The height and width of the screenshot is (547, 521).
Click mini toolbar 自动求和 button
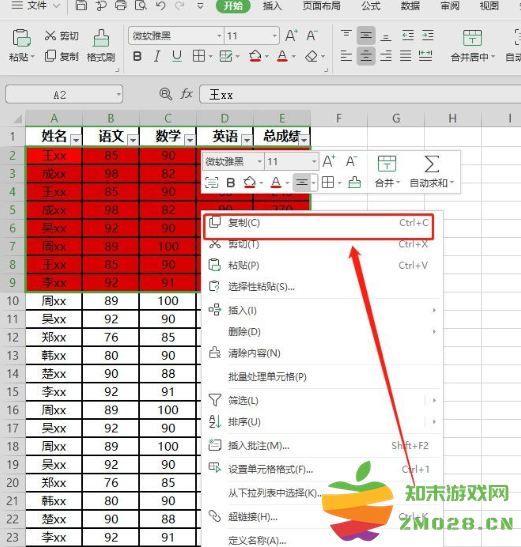[432, 172]
